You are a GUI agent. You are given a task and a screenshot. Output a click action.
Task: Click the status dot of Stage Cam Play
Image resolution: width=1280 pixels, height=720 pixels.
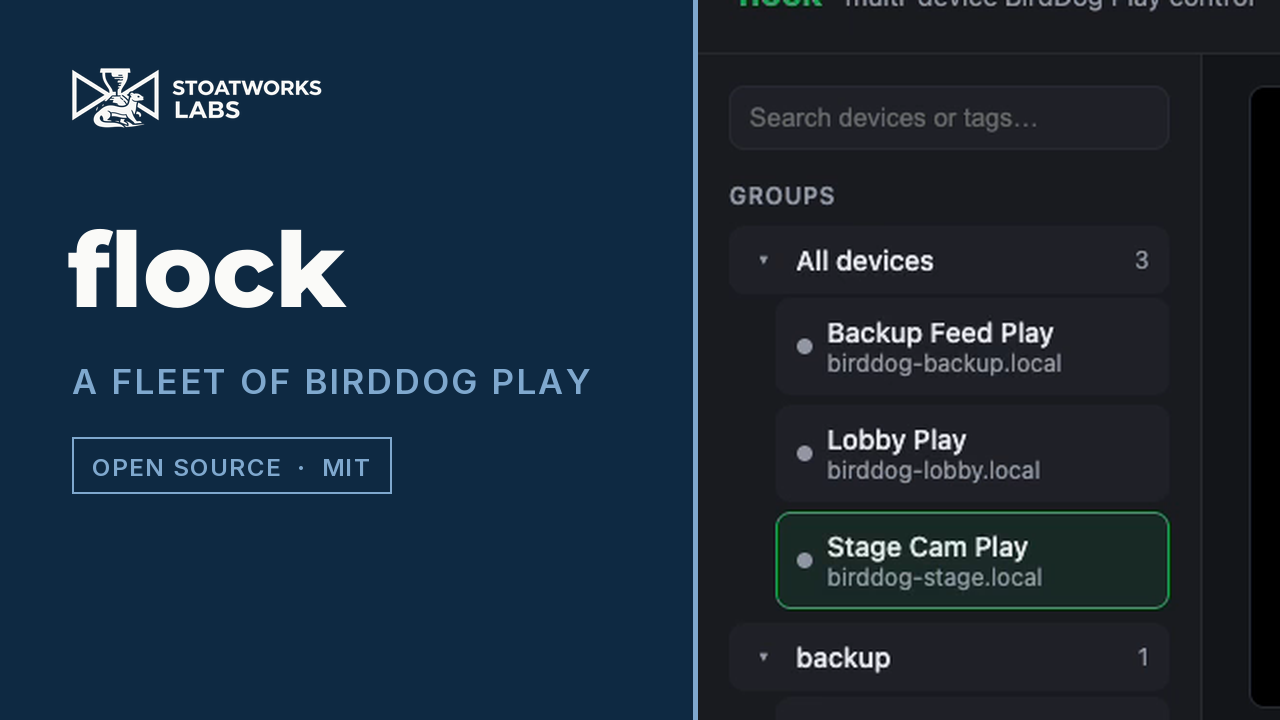click(804, 560)
